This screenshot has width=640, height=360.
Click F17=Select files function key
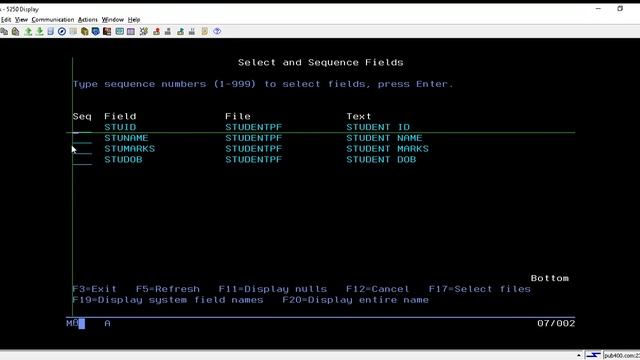point(480,289)
